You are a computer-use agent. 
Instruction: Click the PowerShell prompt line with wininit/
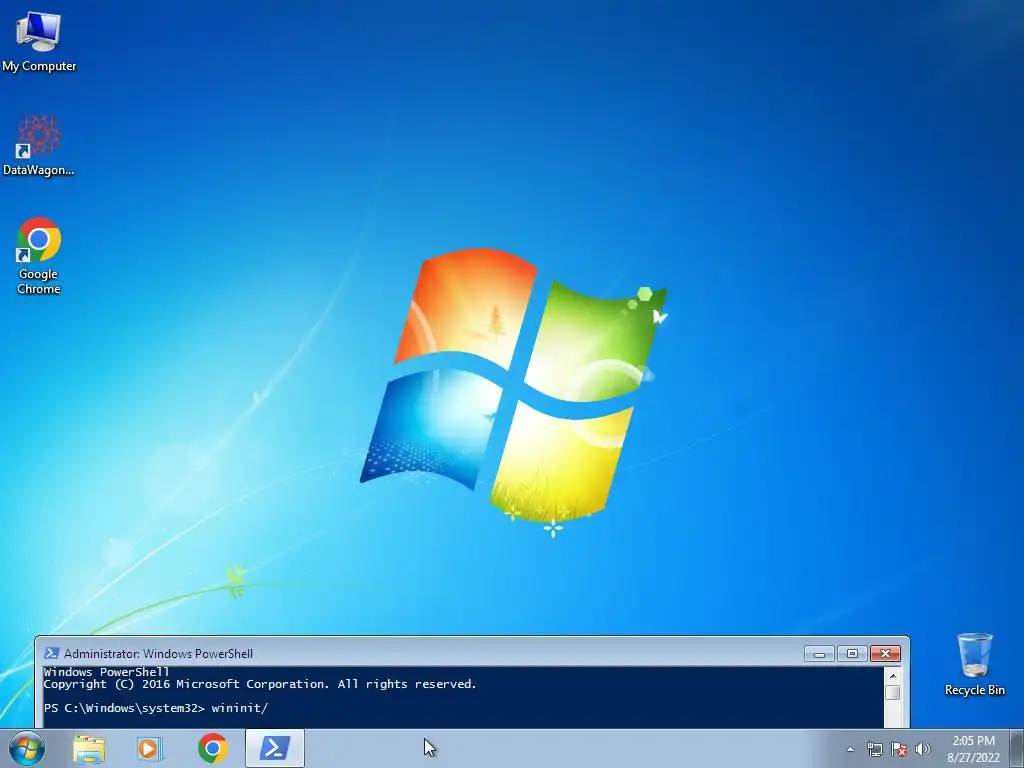click(x=156, y=708)
